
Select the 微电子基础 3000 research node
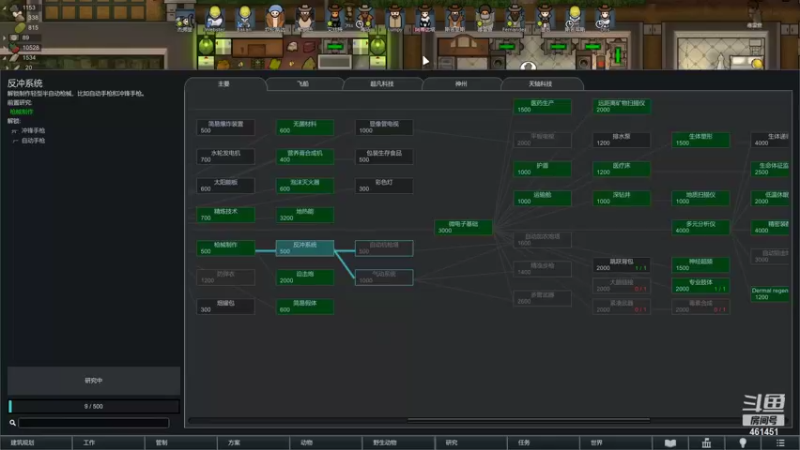(463, 227)
